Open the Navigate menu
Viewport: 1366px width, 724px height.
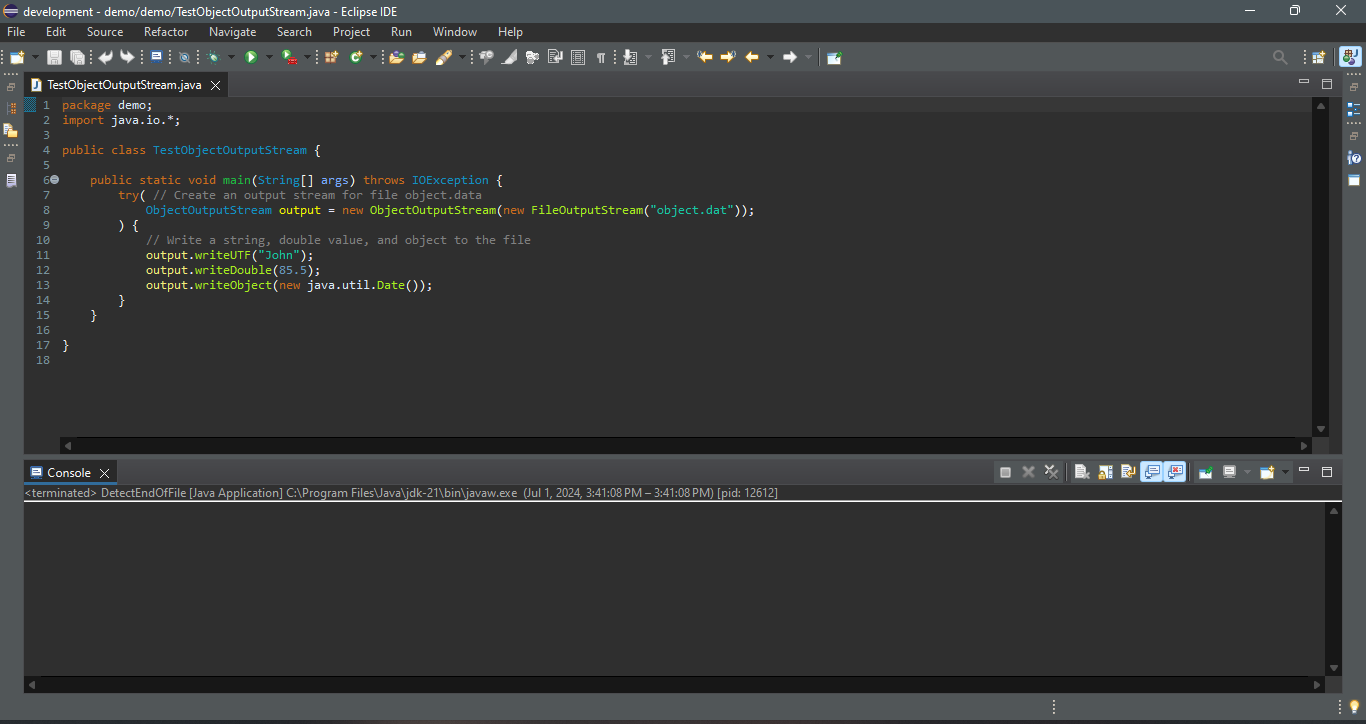tap(232, 32)
